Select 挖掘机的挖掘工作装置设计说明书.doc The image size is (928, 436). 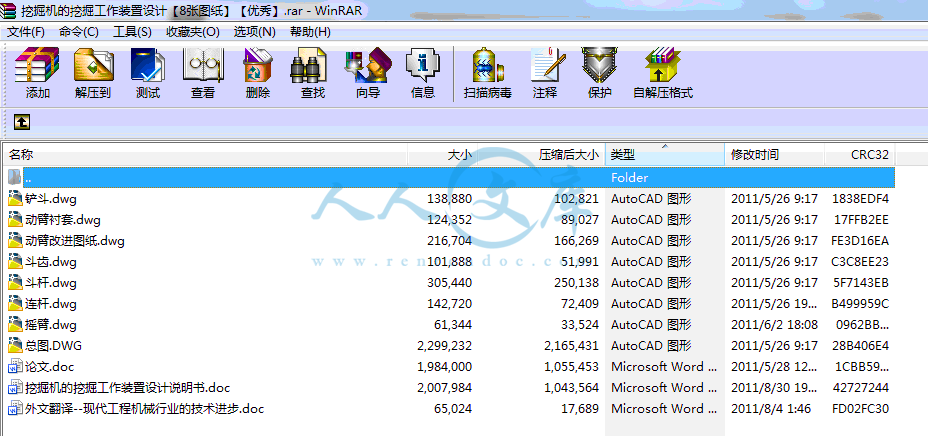pos(127,388)
